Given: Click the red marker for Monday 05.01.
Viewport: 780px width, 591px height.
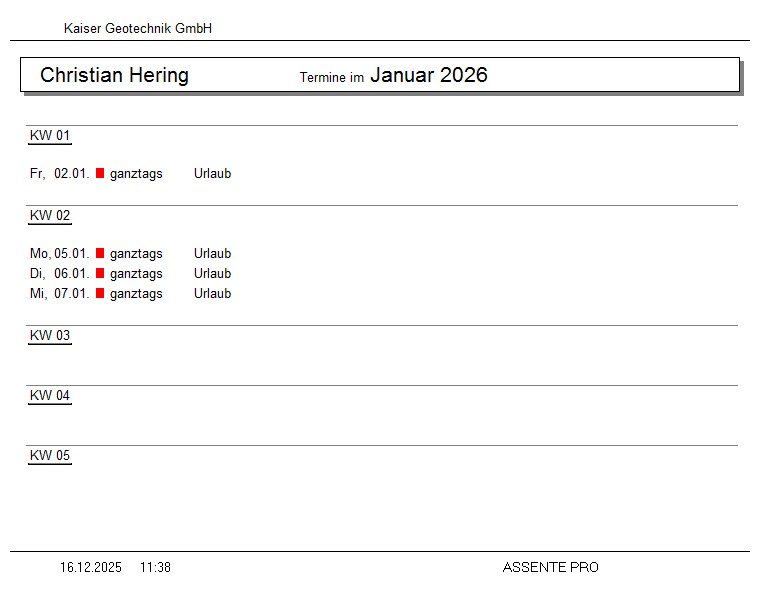Looking at the screenshot, I should (x=100, y=253).
